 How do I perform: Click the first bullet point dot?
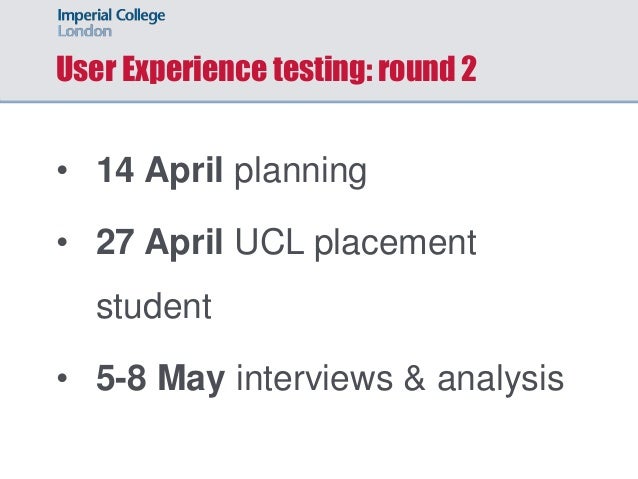(62, 170)
